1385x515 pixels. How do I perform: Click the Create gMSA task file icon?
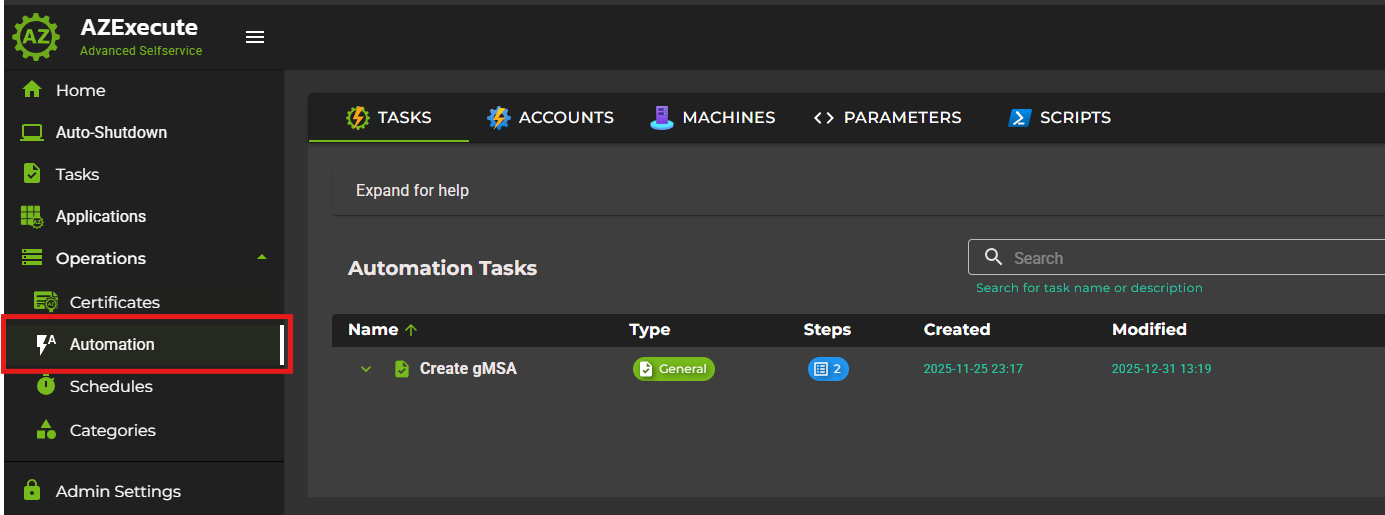(x=401, y=369)
